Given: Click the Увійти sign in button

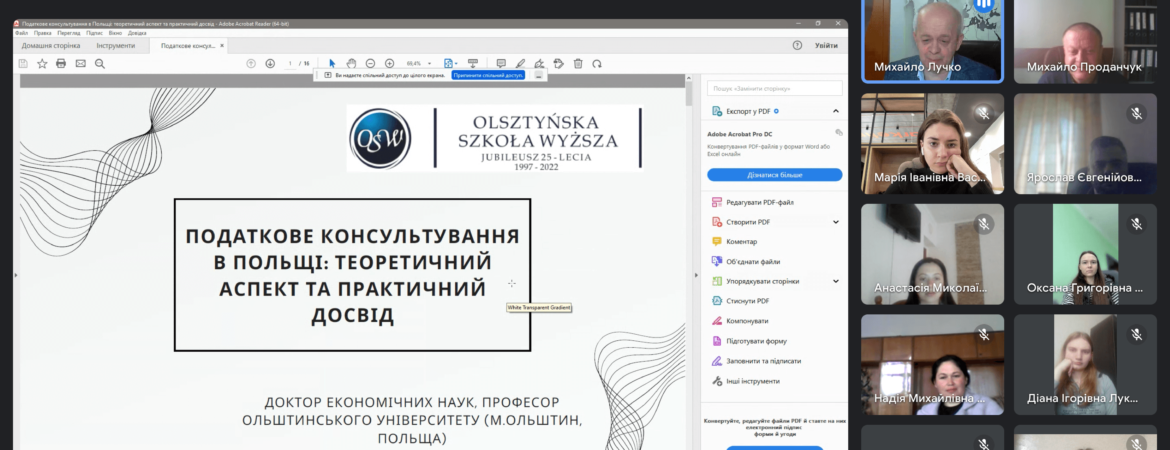Looking at the screenshot, I should pyautogui.click(x=826, y=46).
